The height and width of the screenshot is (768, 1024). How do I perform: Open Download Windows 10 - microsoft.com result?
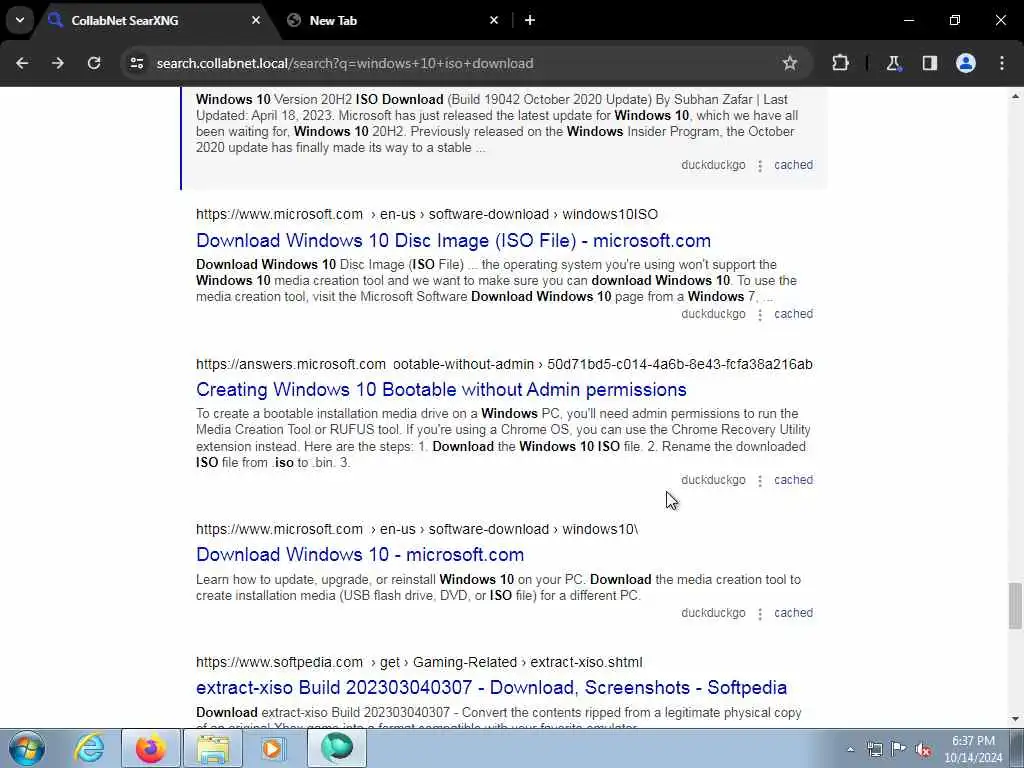point(360,554)
